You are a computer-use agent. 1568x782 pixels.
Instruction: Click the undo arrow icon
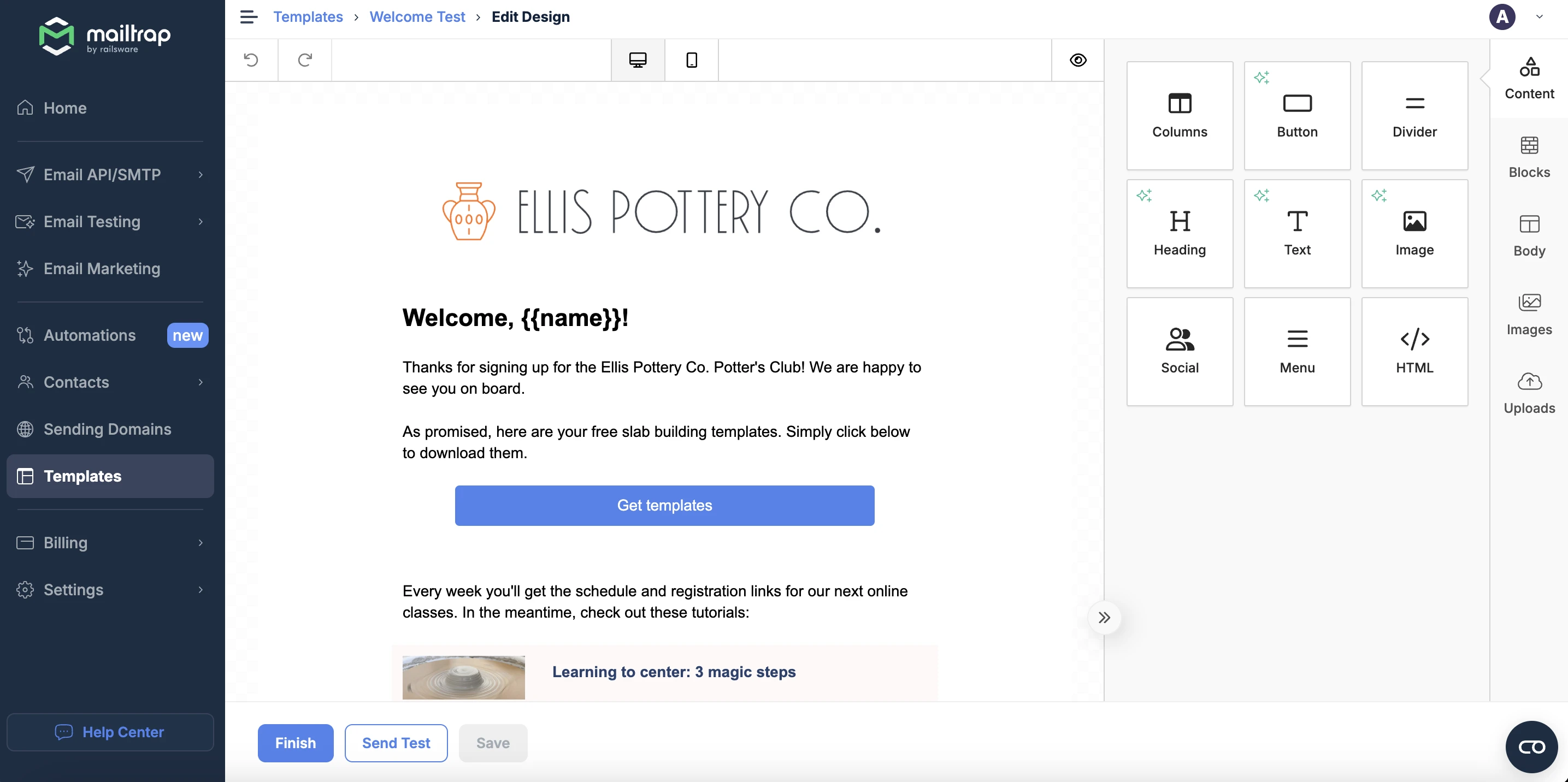(x=251, y=60)
